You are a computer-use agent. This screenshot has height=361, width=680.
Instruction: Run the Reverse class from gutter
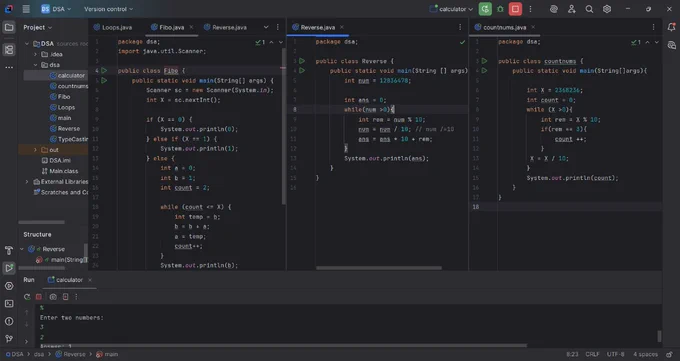pyautogui.click(x=302, y=61)
